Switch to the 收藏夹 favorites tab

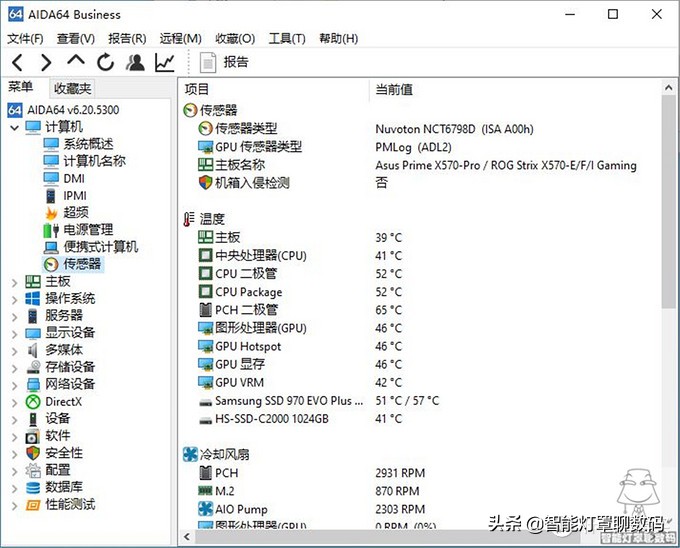(x=72, y=88)
